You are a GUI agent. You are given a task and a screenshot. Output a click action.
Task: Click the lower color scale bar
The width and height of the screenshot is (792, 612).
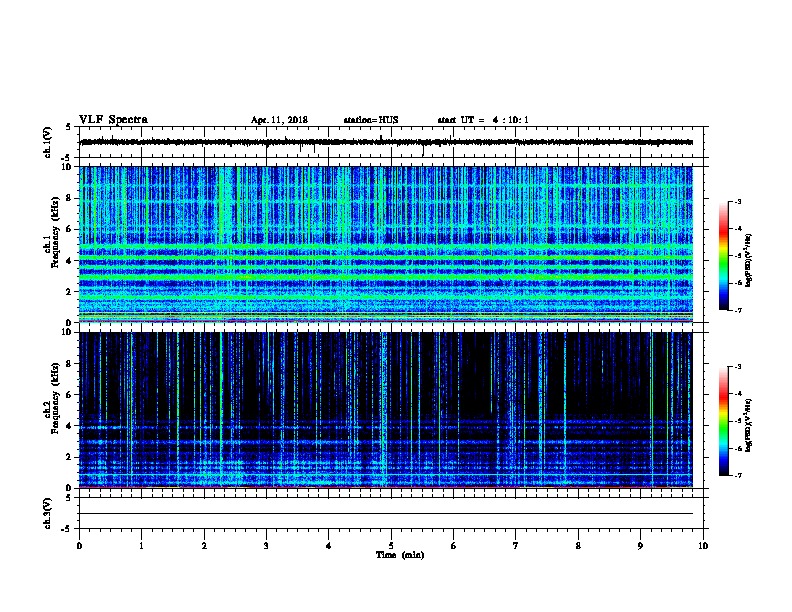[724, 421]
